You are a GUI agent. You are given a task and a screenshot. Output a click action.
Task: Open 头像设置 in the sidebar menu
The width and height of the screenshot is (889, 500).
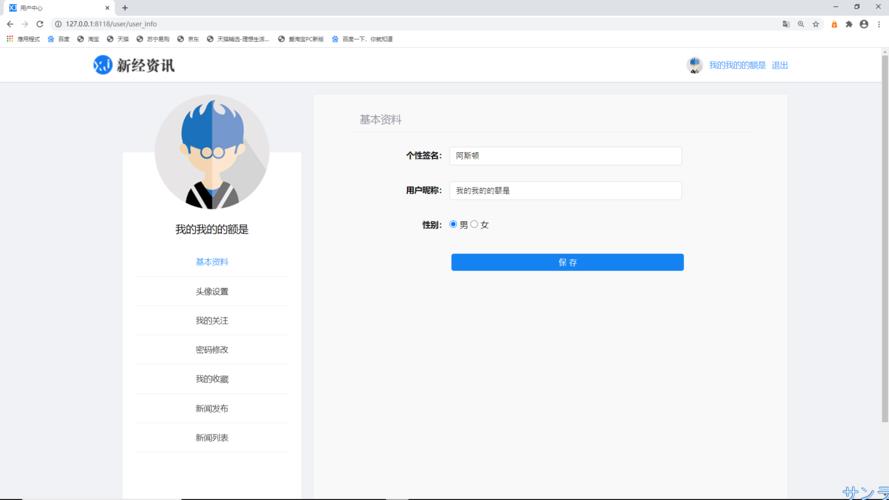click(x=211, y=291)
